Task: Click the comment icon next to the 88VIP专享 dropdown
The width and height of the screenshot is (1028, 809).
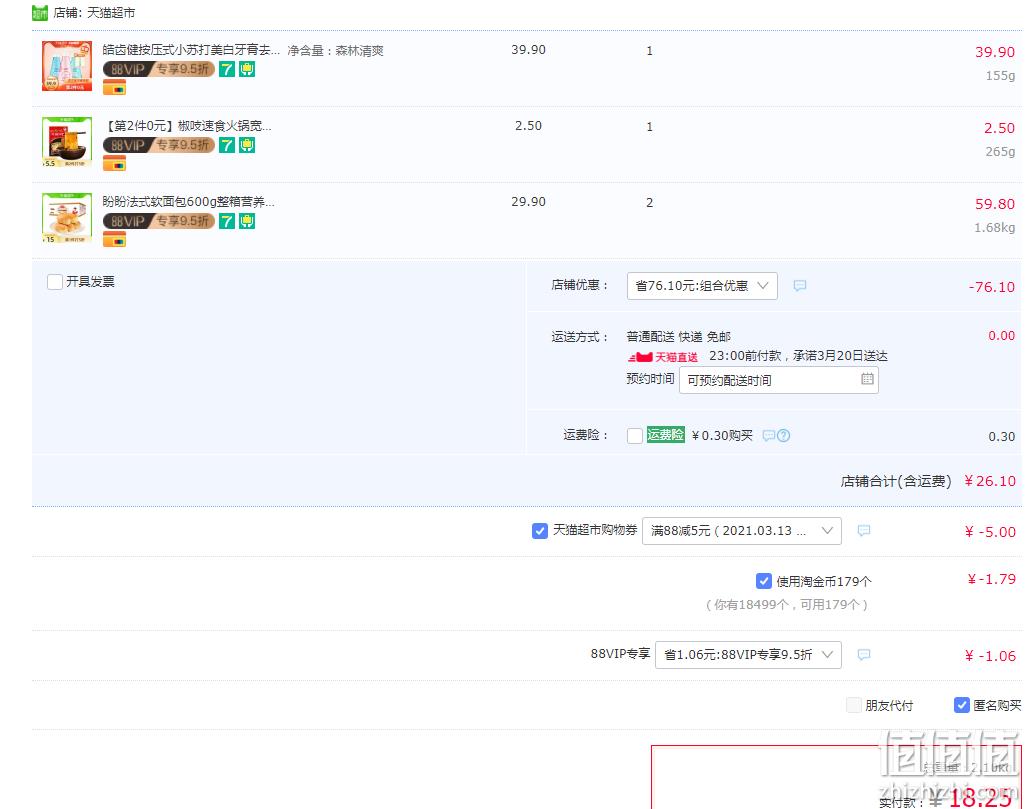Action: [x=863, y=654]
